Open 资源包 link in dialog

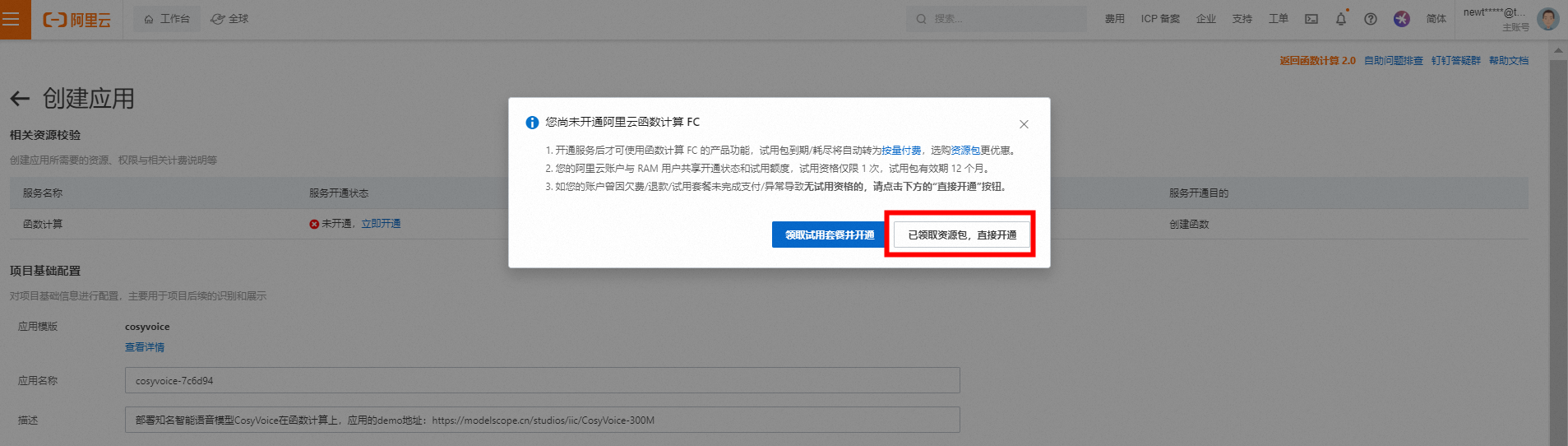tap(964, 151)
